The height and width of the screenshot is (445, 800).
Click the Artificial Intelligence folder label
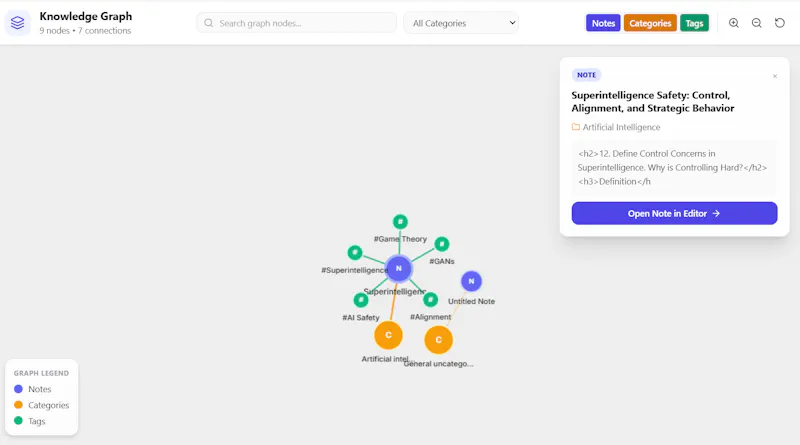[x=621, y=127]
